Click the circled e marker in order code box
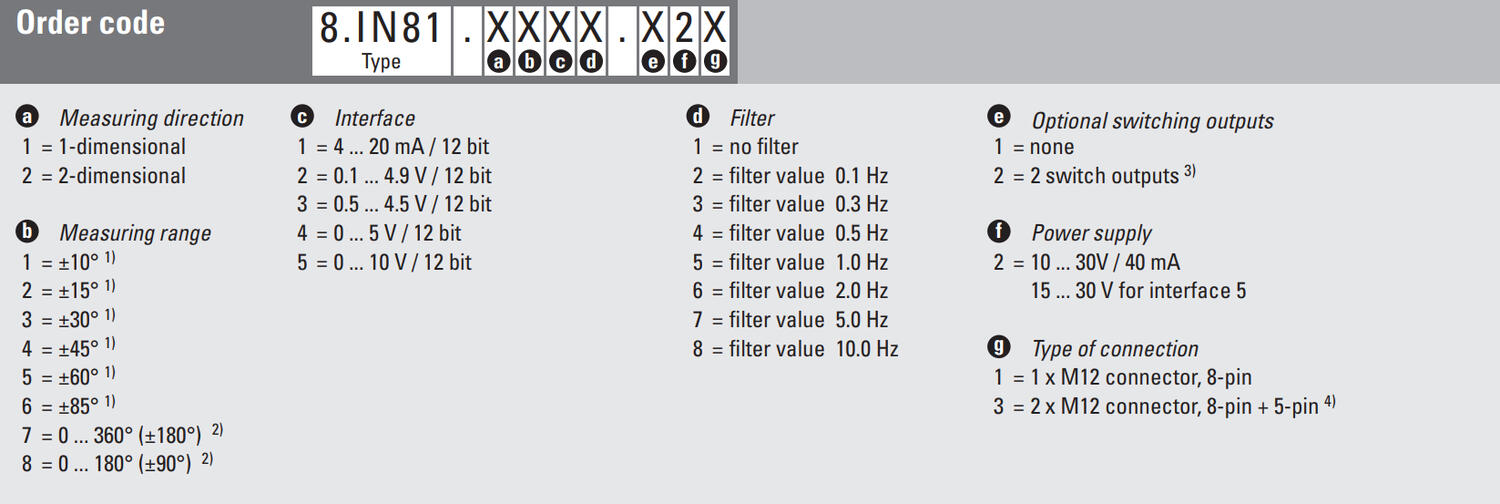 [653, 62]
